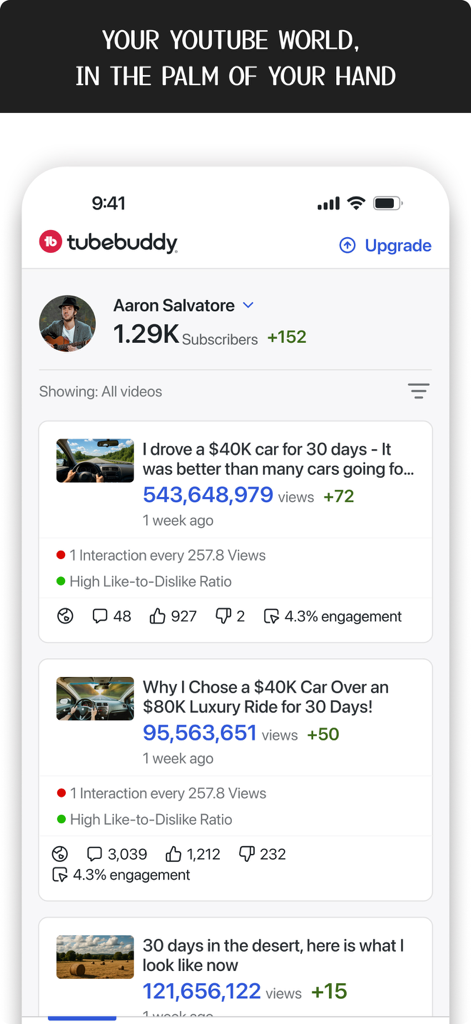Tap the TubeBuddy logo
Image resolution: width=471 pixels, height=1024 pixels.
(108, 242)
